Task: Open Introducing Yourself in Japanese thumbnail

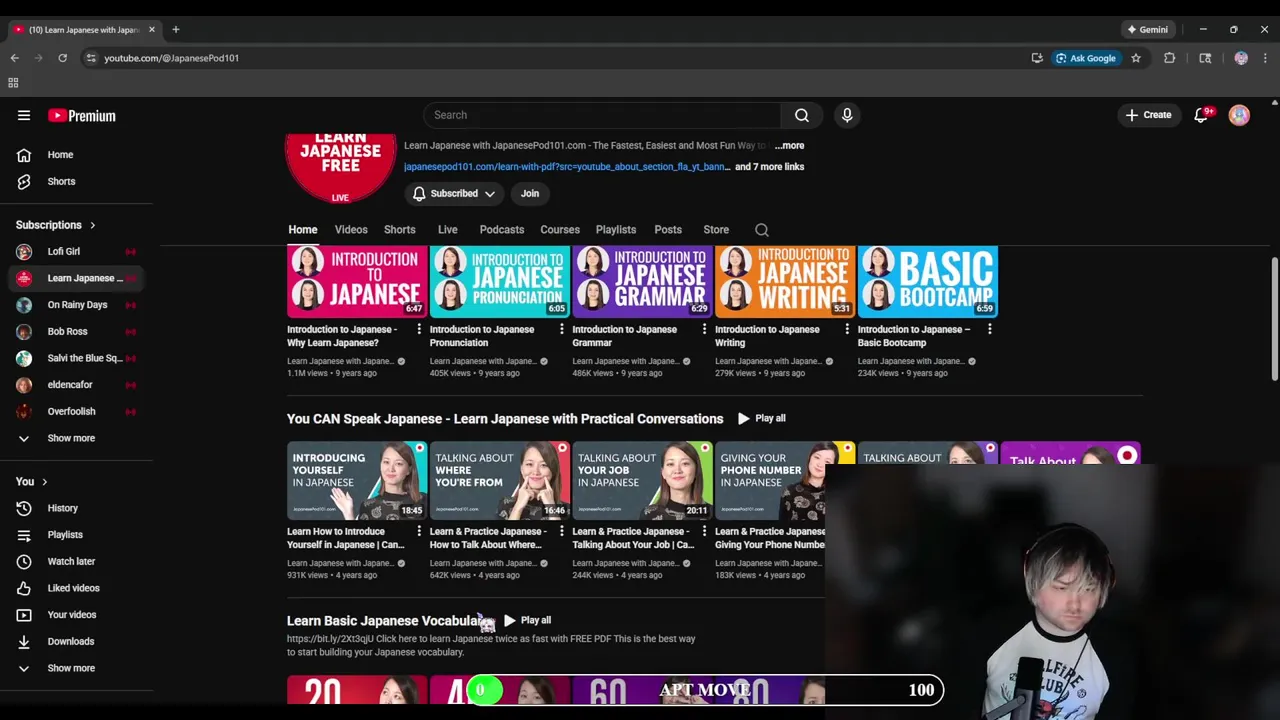Action: (x=357, y=480)
